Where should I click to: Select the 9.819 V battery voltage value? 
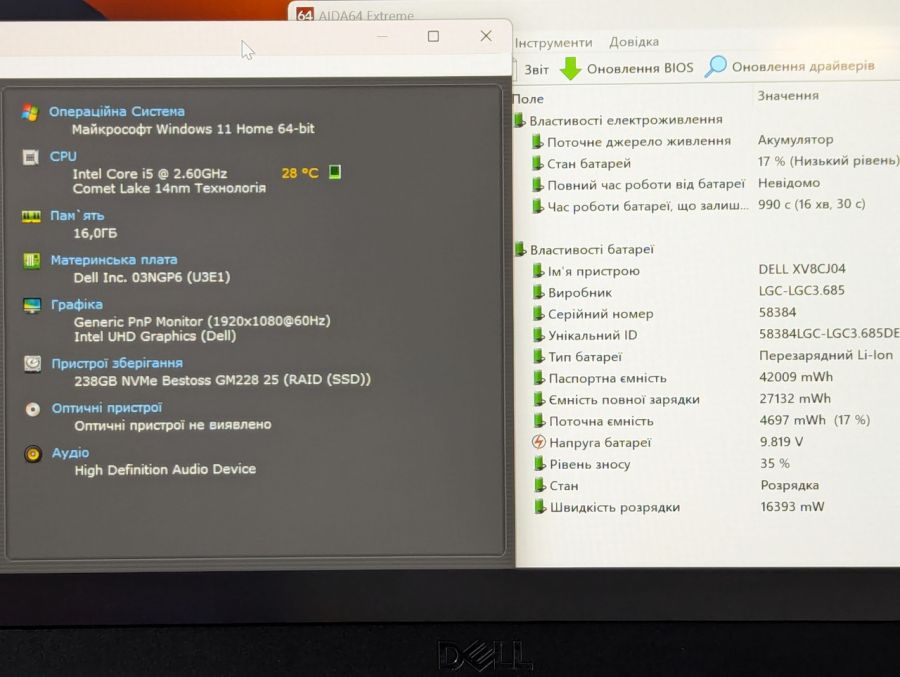coord(781,442)
